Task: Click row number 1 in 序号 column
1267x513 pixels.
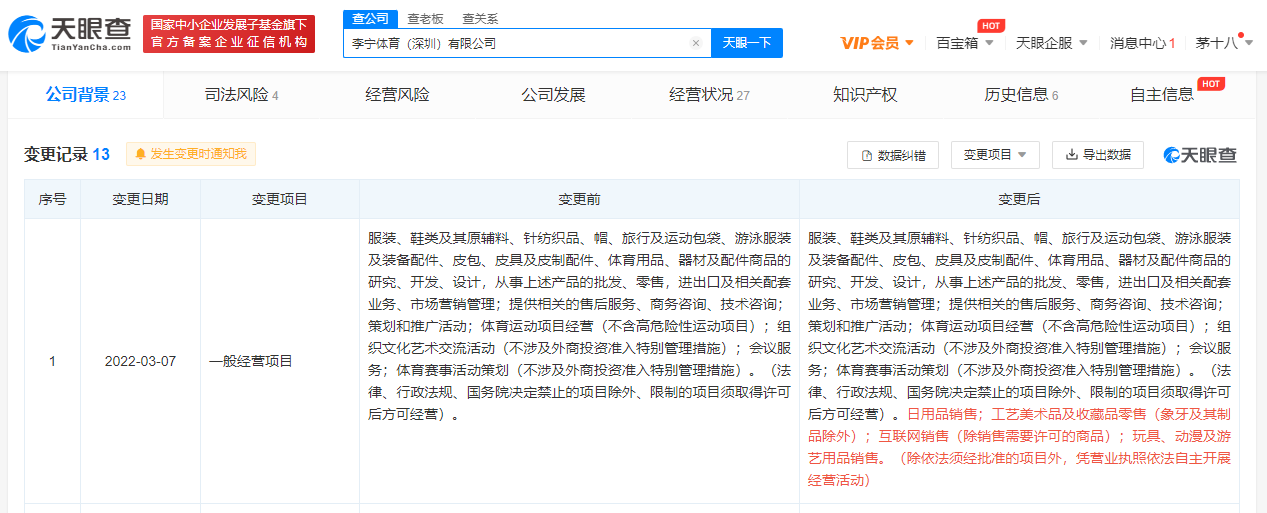Action: tap(52, 361)
